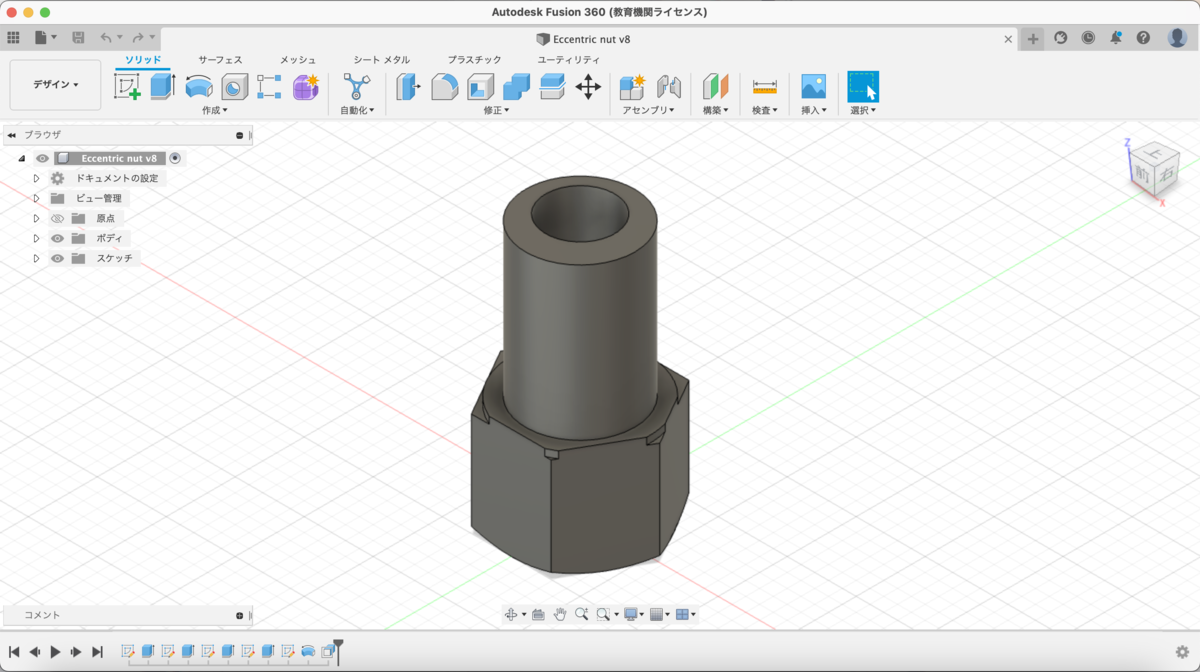Switch to the サーフェス tab
This screenshot has width=1200, height=672.
(220, 60)
